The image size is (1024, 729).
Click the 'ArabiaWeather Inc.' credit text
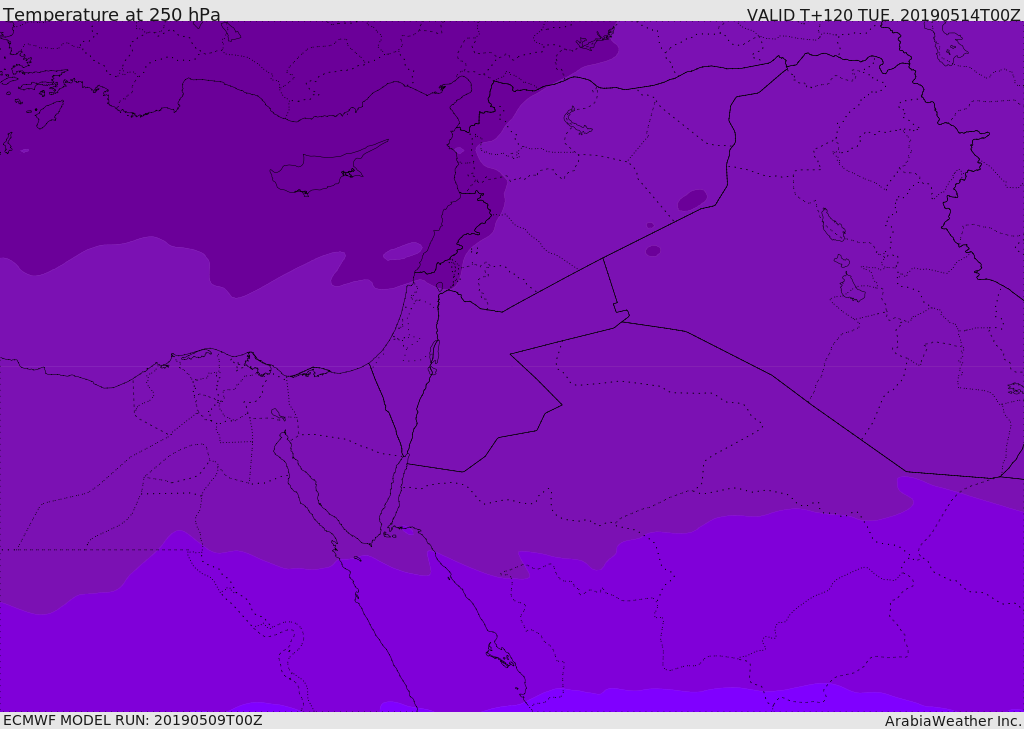pyautogui.click(x=954, y=721)
